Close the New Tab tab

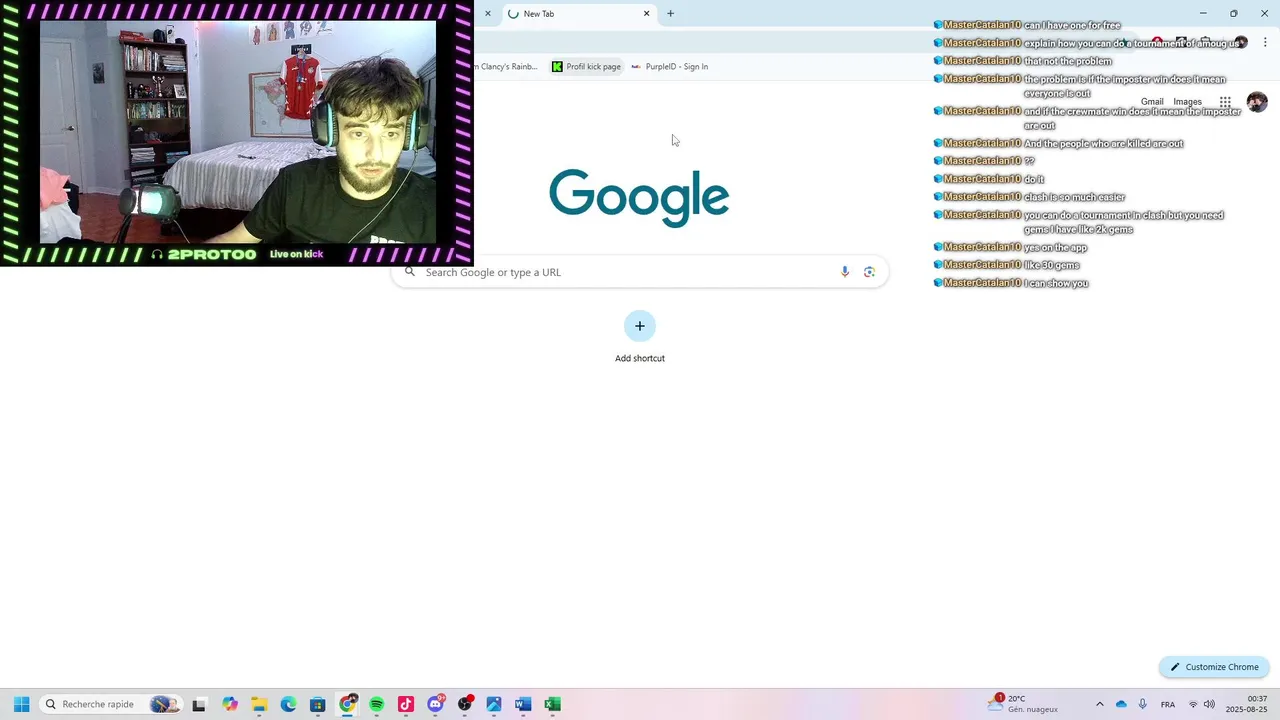point(647,14)
